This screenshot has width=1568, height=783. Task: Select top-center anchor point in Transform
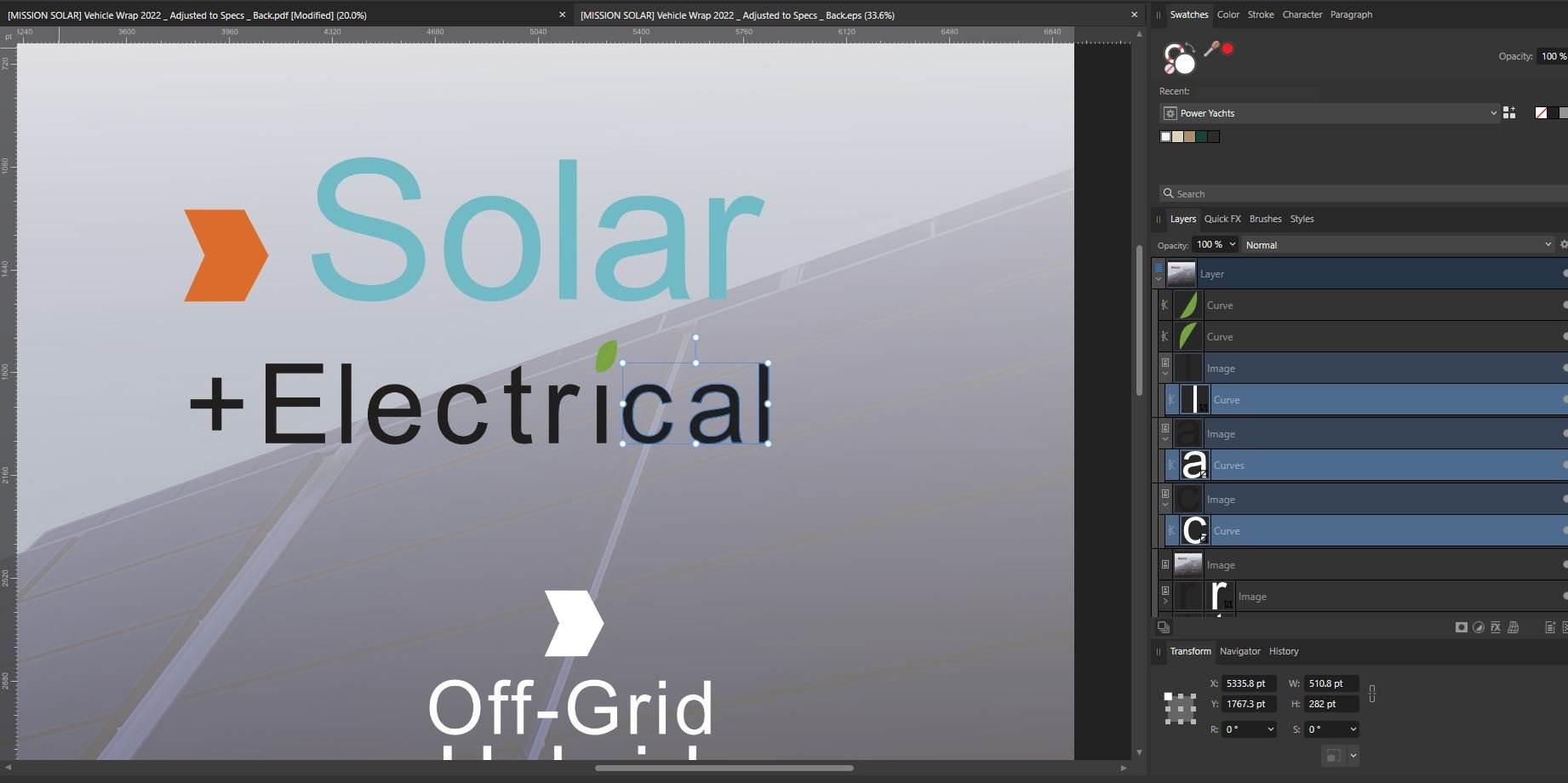pos(1180,696)
